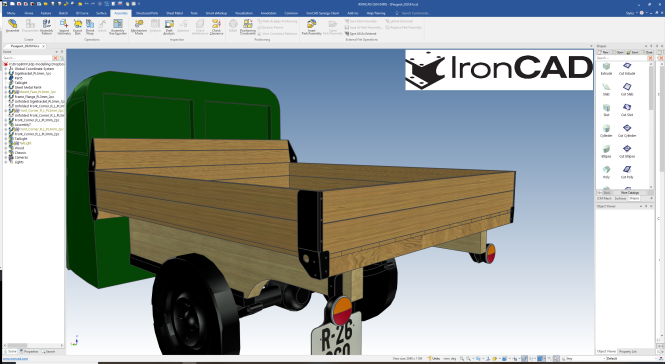This screenshot has height=364, width=665.
Task: Switch to the Sketch ribbon tab
Action: click(63, 13)
